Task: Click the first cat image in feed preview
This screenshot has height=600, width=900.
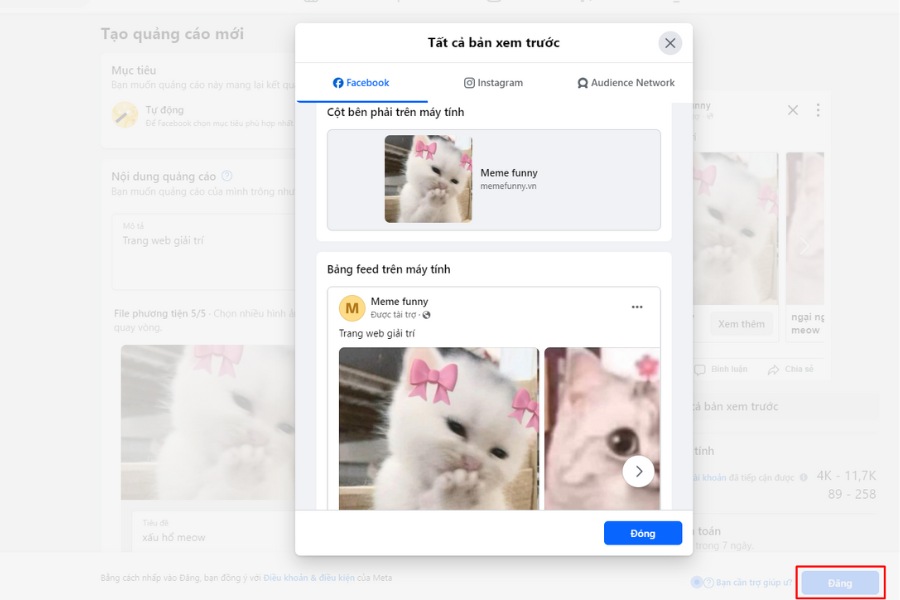Action: click(x=438, y=428)
